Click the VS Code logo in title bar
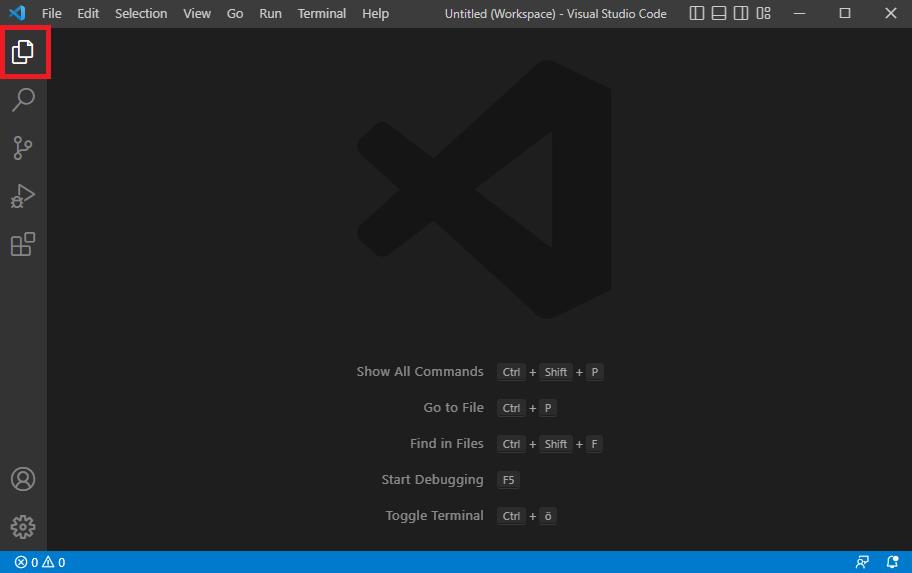912x573 pixels. click(17, 13)
